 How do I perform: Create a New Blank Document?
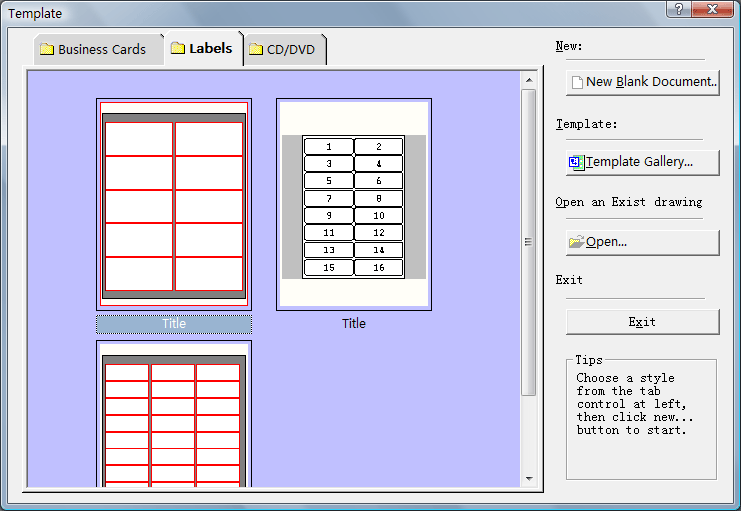click(643, 83)
